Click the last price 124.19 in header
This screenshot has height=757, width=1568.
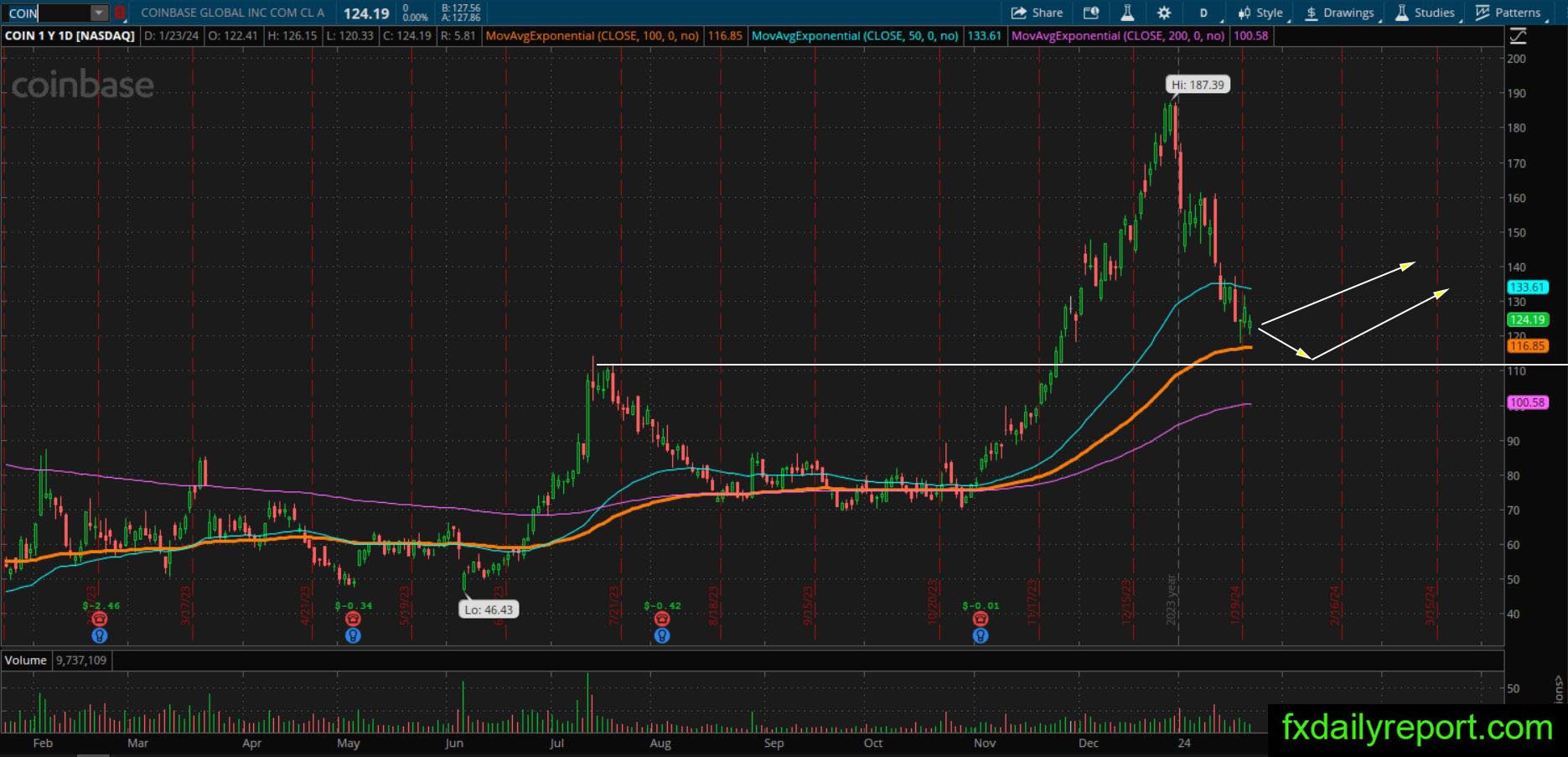pyautogui.click(x=366, y=13)
